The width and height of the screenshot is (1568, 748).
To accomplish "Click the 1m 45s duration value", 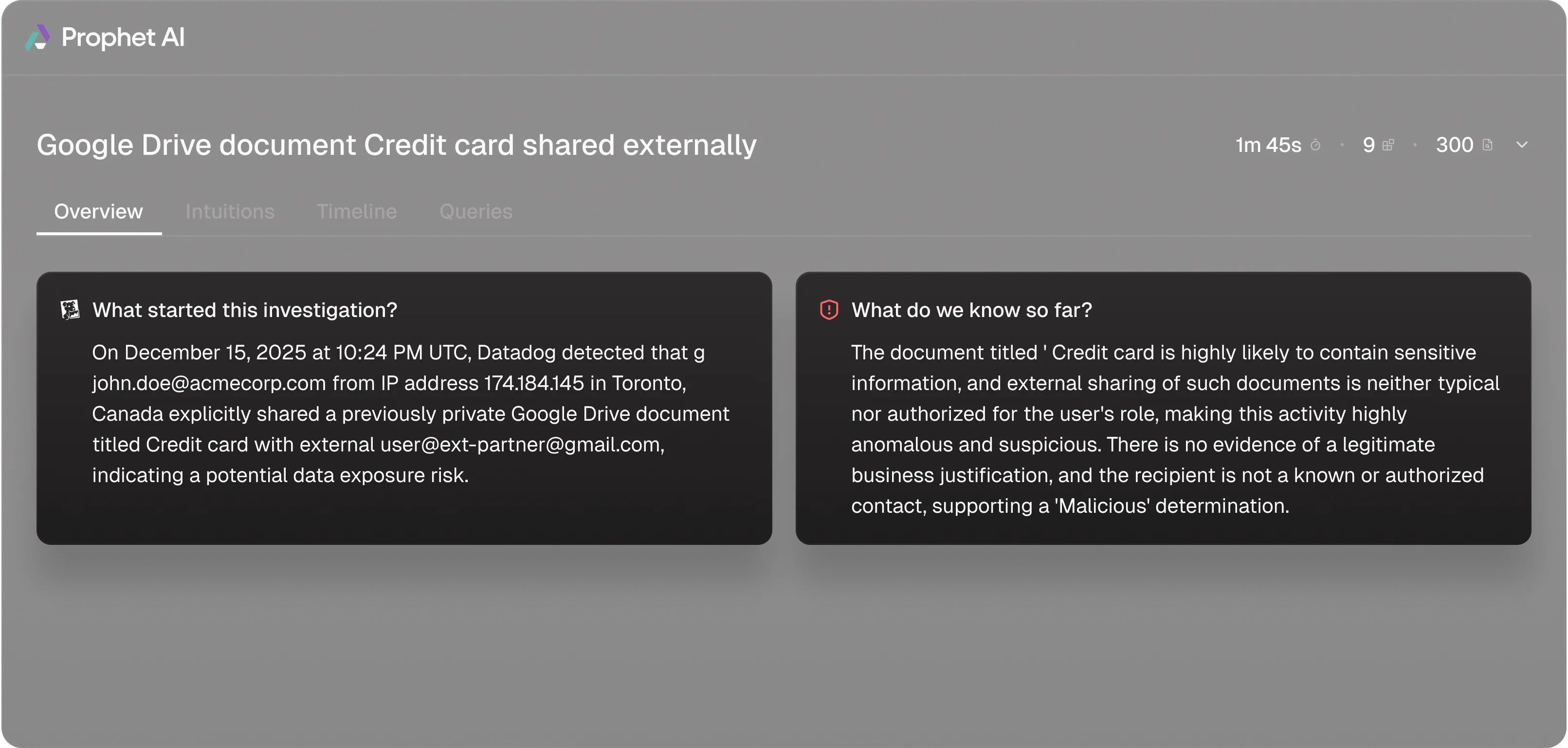I will 1269,145.
